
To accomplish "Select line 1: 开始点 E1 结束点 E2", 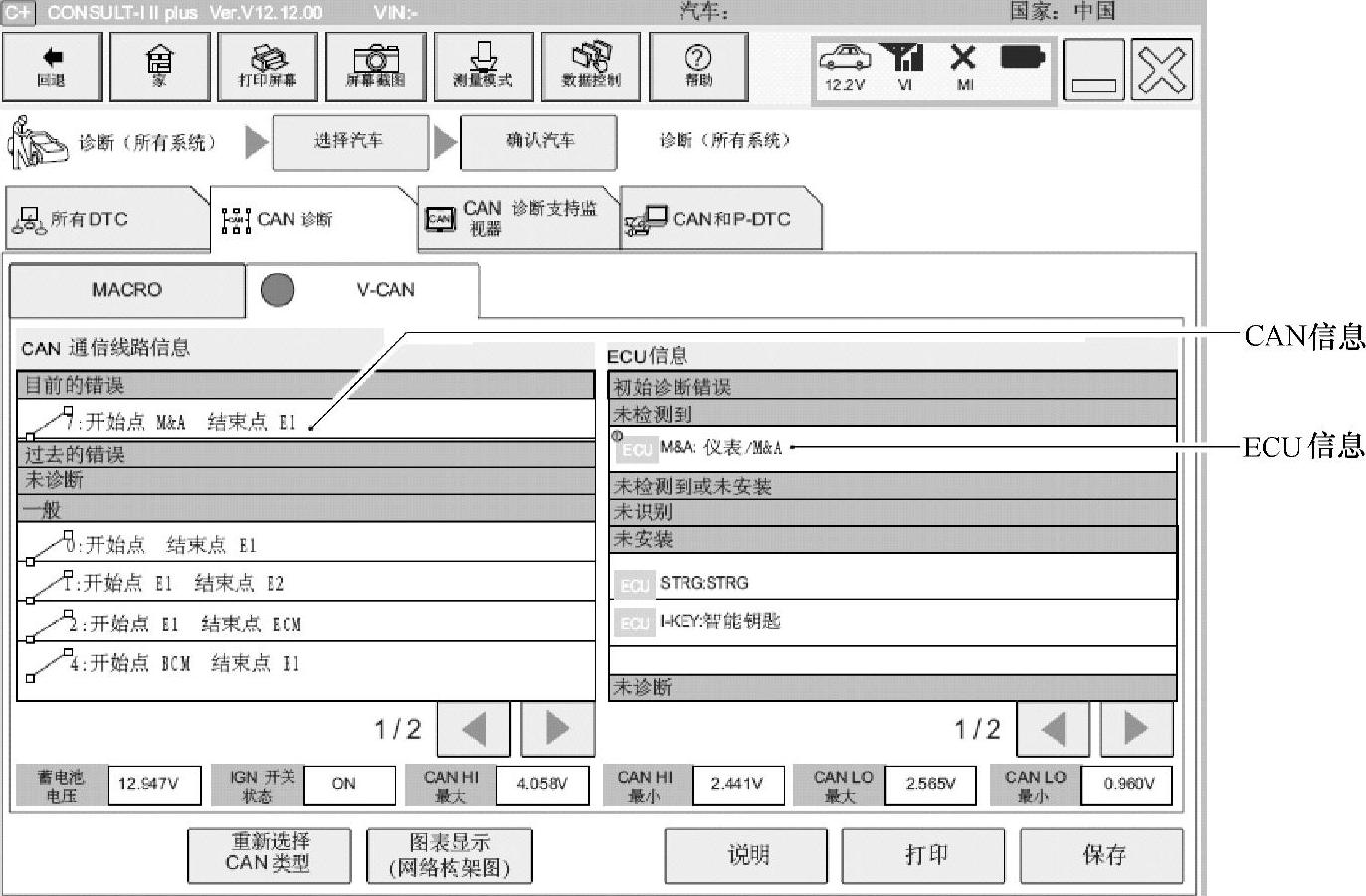I will tap(305, 582).
